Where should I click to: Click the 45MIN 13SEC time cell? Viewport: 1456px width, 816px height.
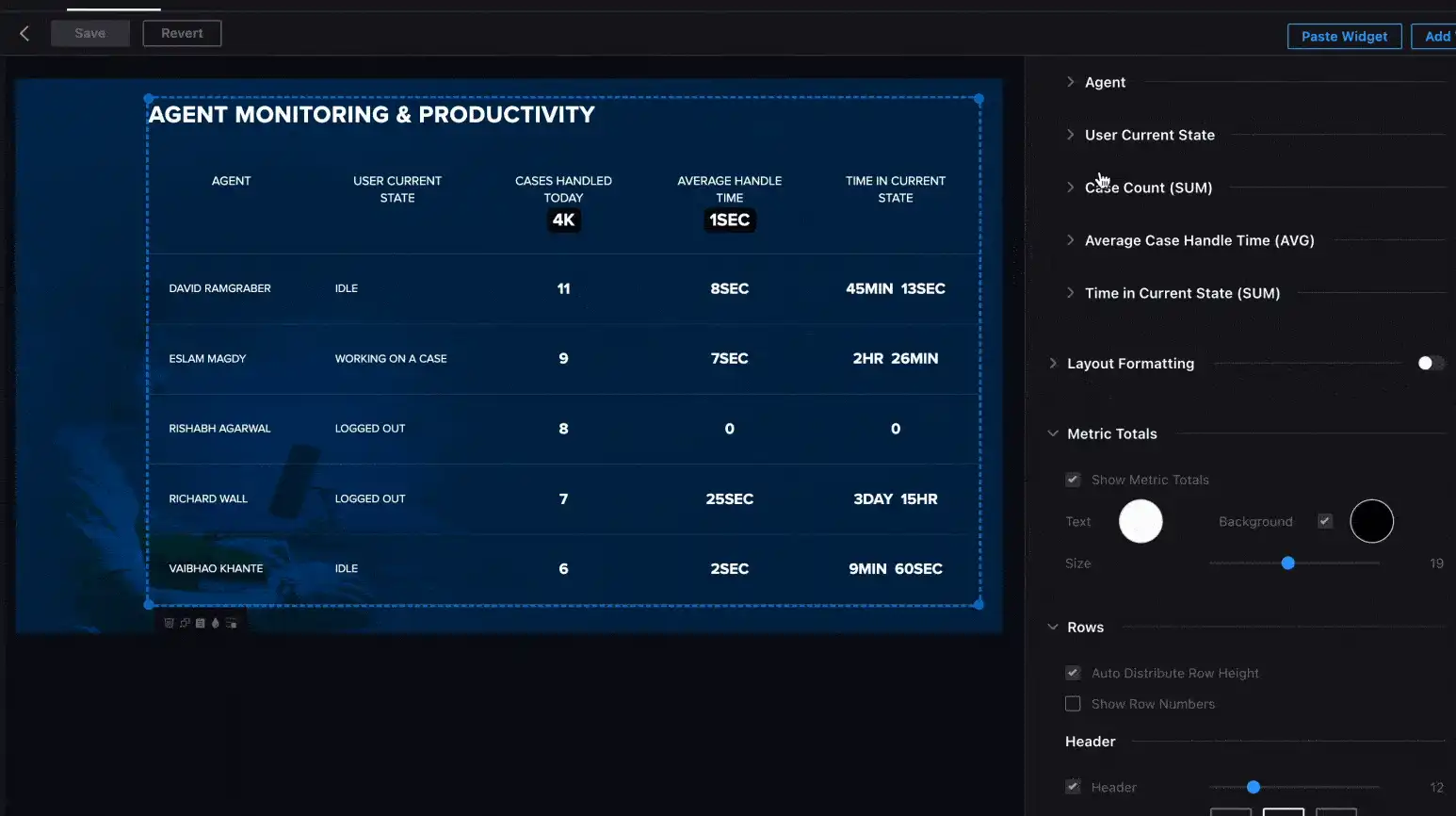(896, 288)
